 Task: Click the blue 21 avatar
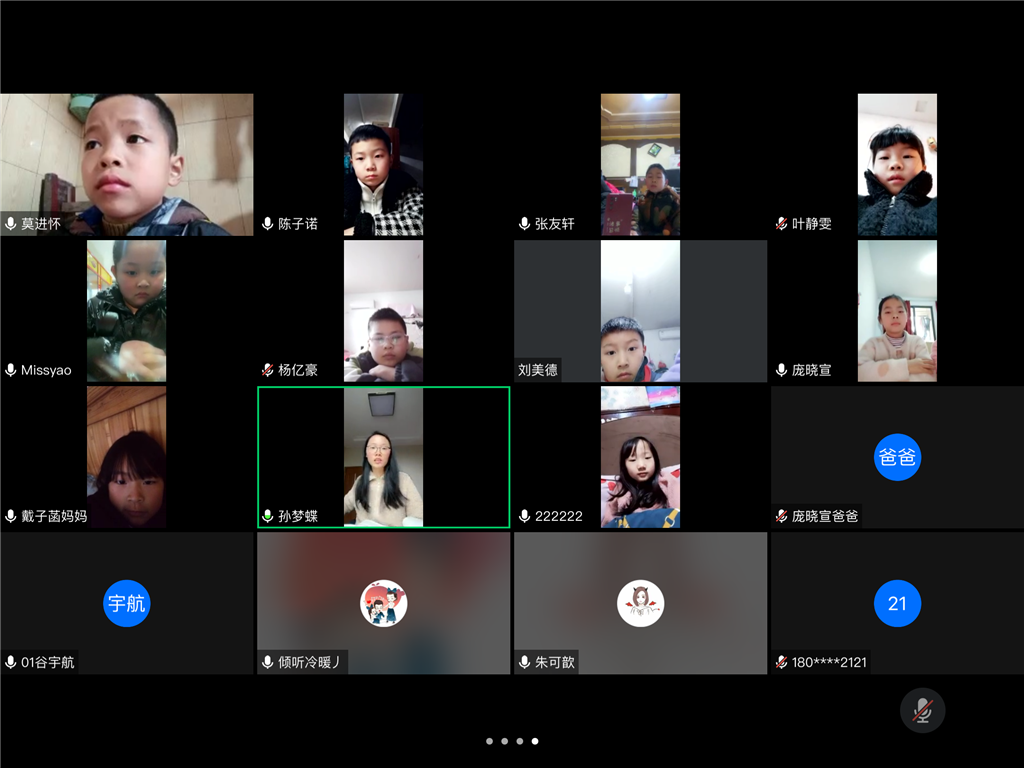coord(897,603)
